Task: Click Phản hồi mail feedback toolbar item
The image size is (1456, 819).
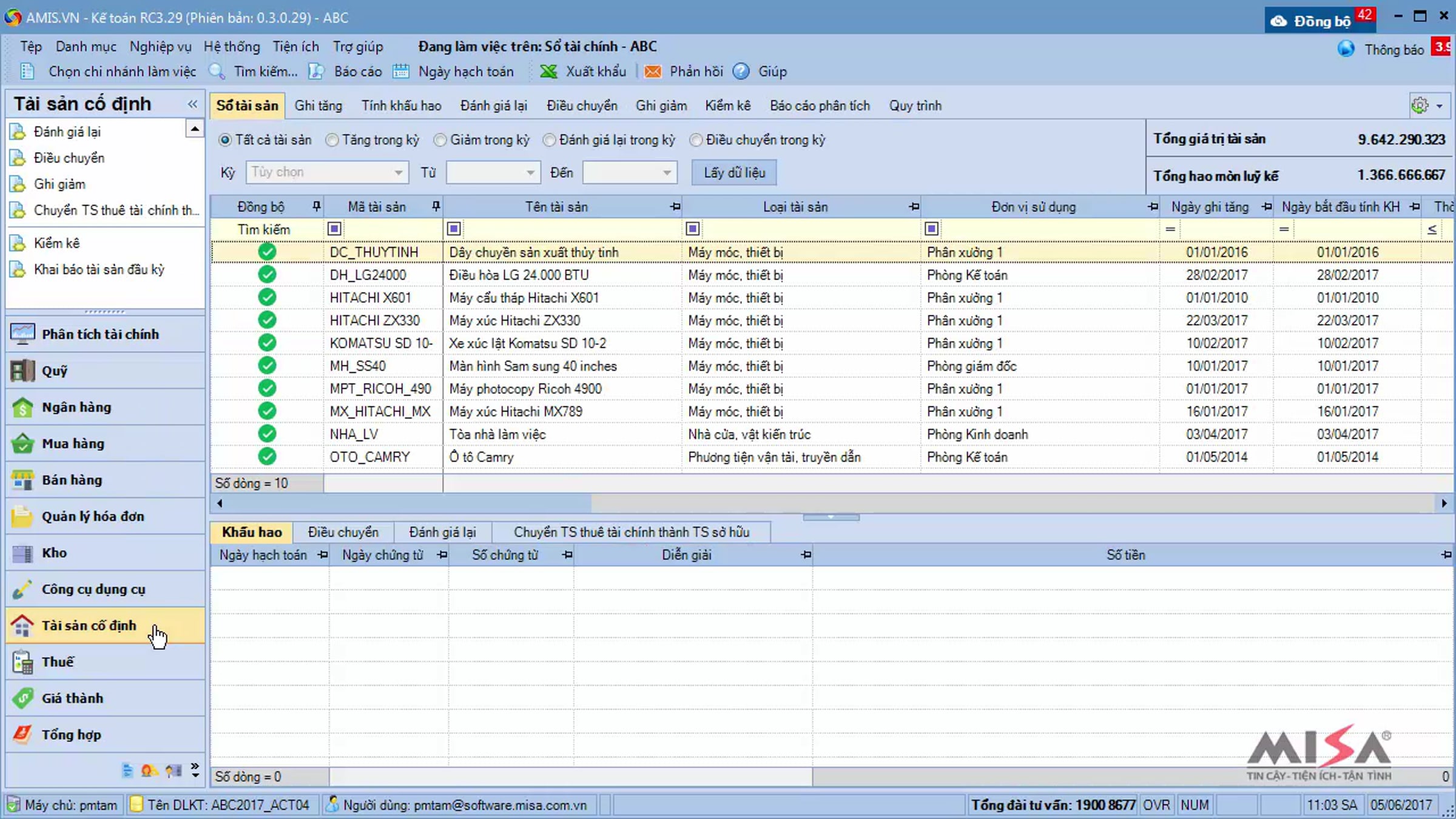Action: coord(684,72)
